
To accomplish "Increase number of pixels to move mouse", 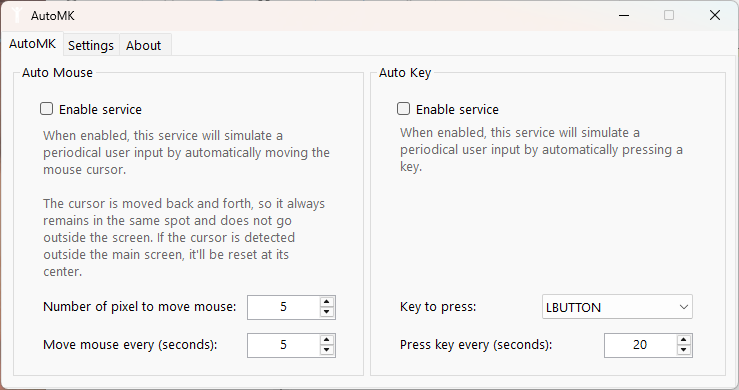I will 327,302.
